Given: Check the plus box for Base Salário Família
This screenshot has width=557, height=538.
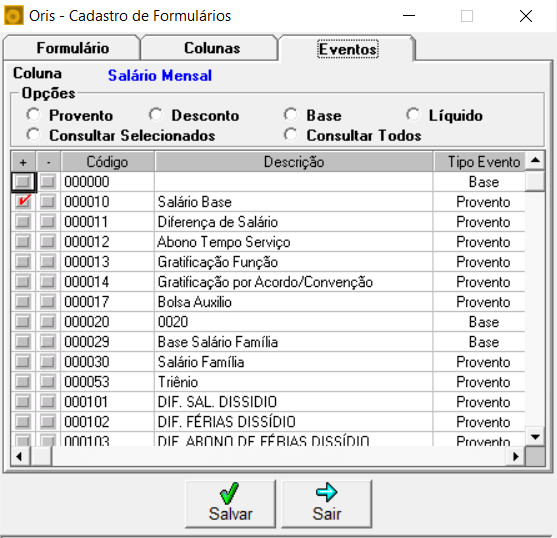Looking at the screenshot, I should coord(23,342).
